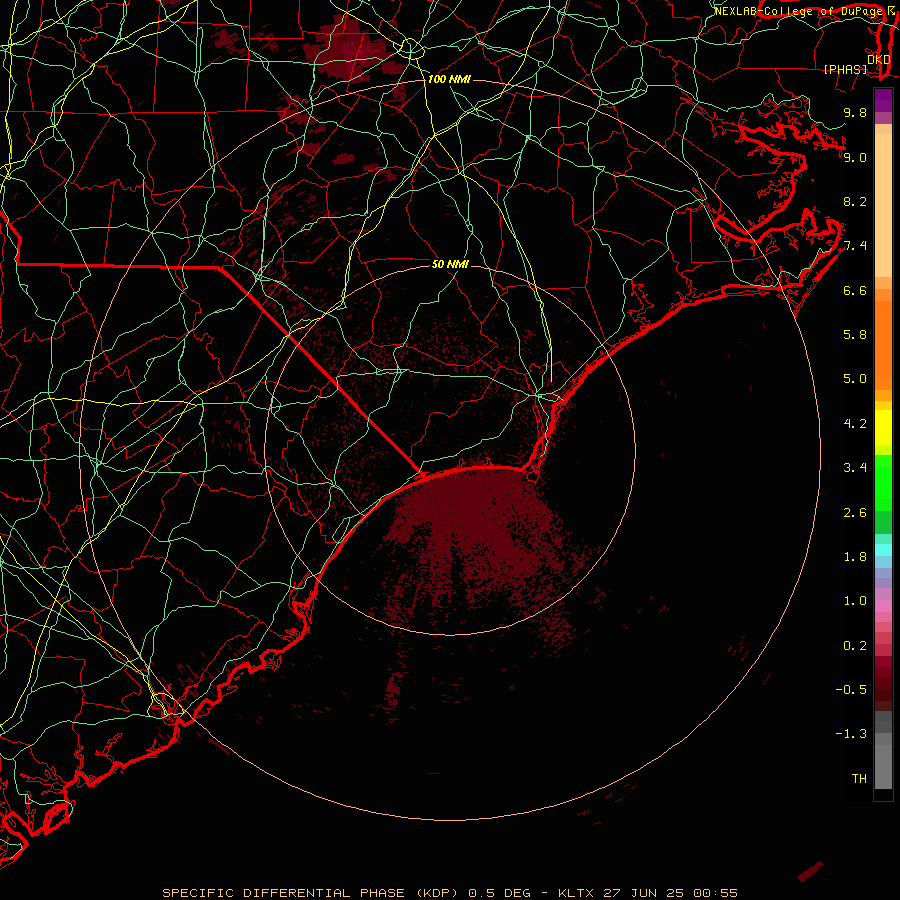
Task: Click the 3.4 value on the color scale
Action: pos(855,468)
